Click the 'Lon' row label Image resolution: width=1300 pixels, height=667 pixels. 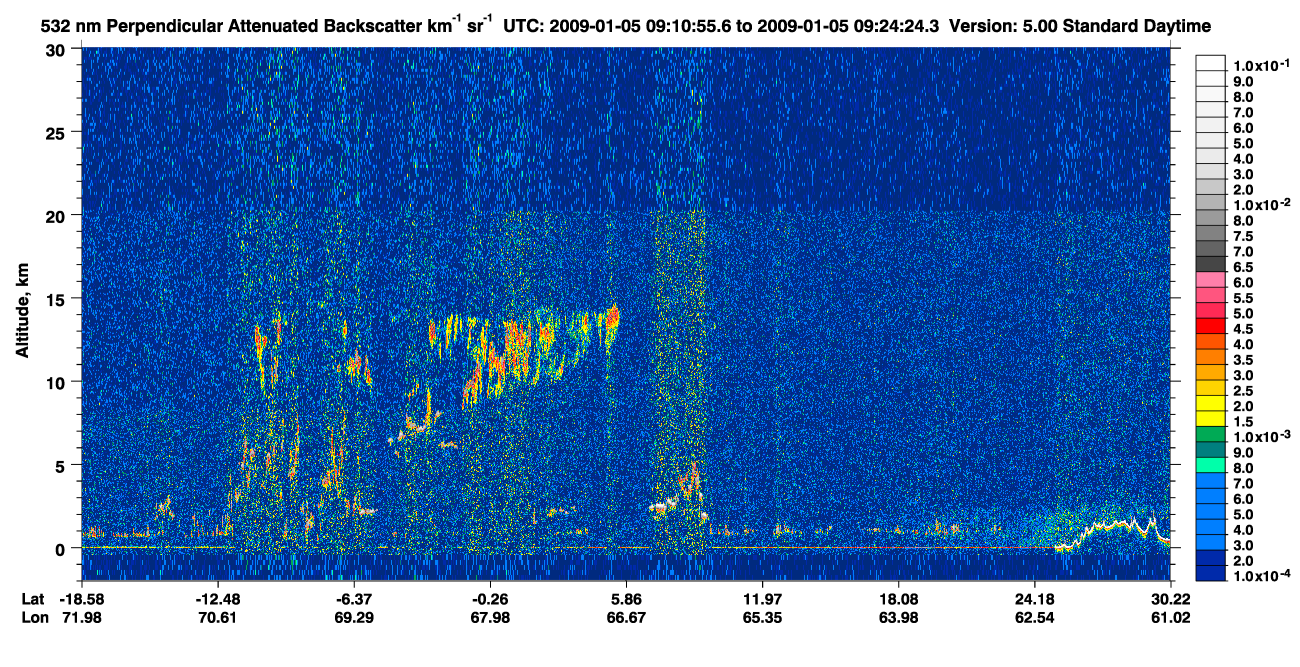pyautogui.click(x=34, y=618)
